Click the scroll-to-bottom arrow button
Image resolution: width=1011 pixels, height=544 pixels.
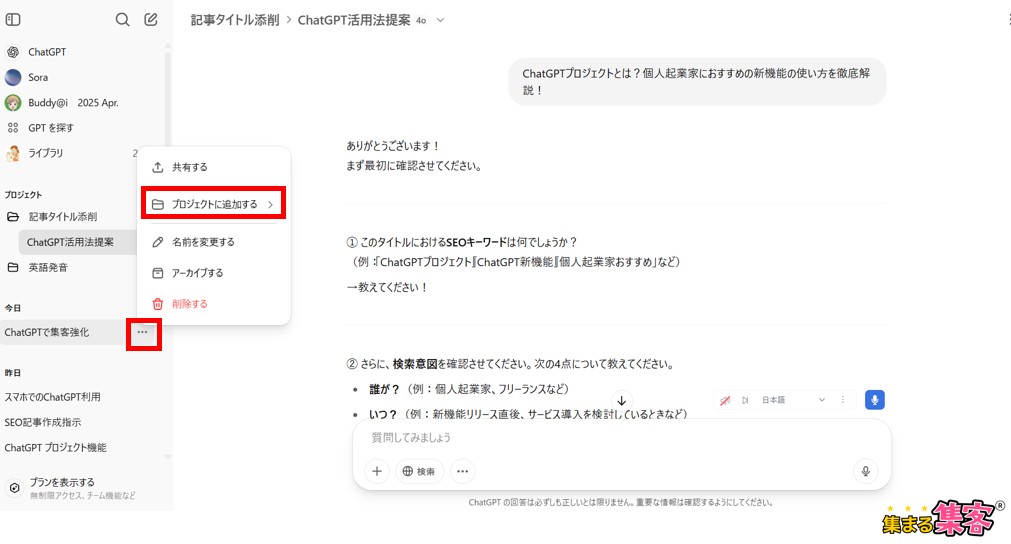tap(622, 401)
